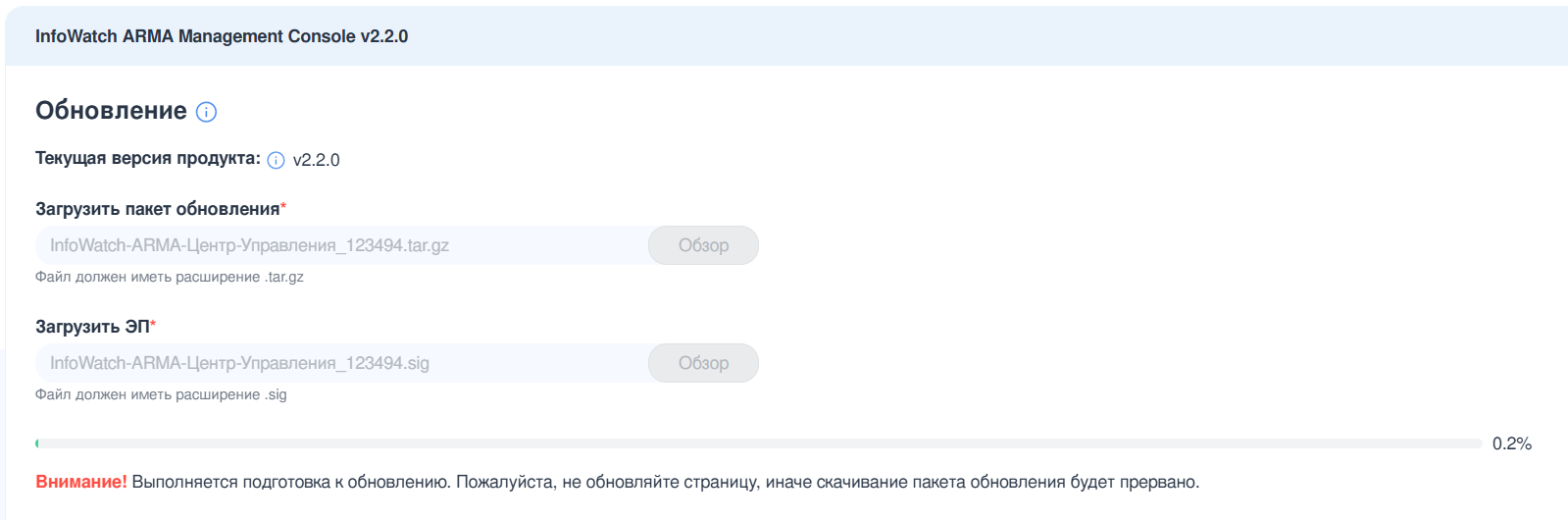The width and height of the screenshot is (1568, 520).
Task: Click the Обзор button for ЭП signature
Action: pyautogui.click(x=703, y=363)
